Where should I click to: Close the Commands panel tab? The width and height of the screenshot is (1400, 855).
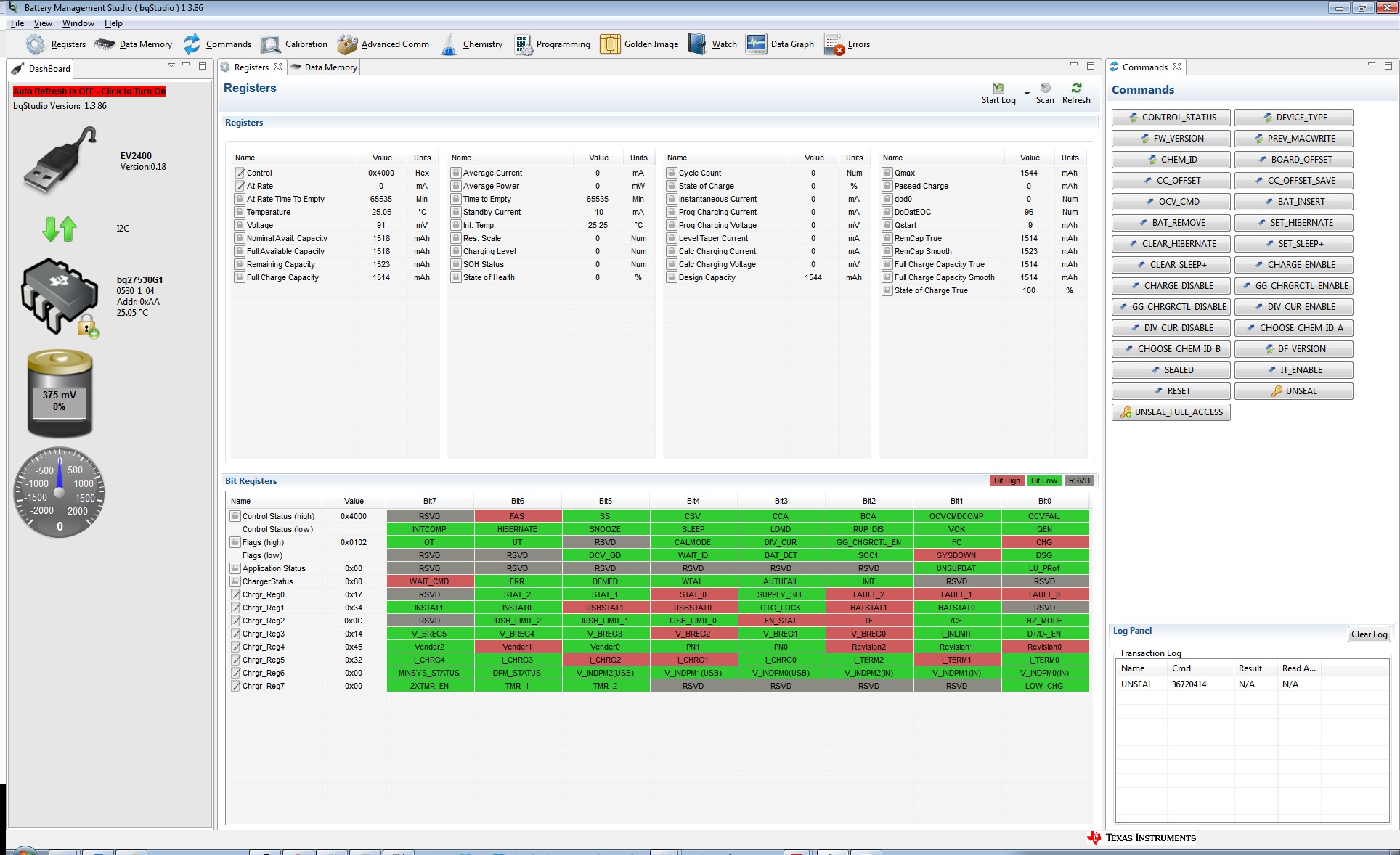[1177, 67]
